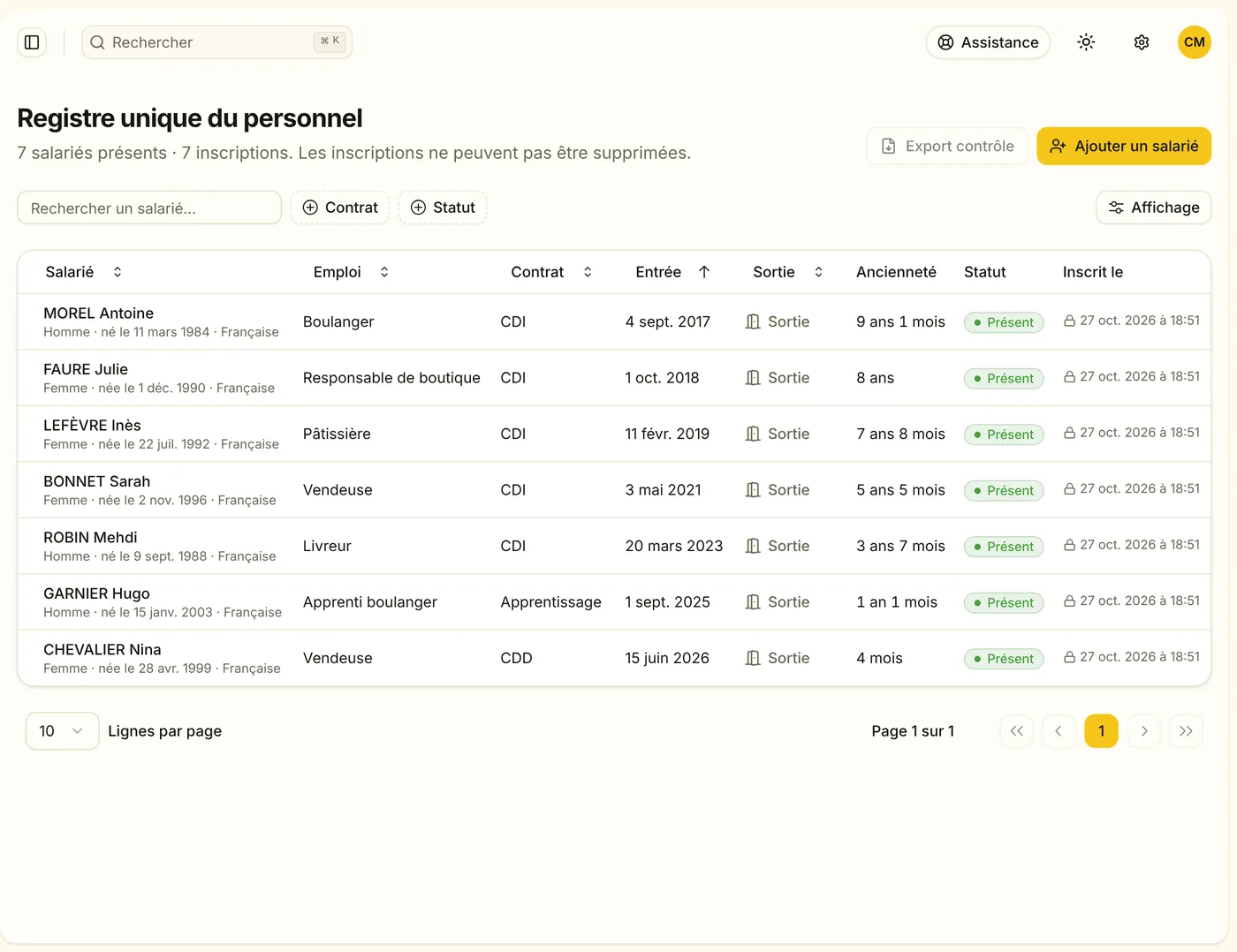Click the CDD contract cell

tap(516, 658)
